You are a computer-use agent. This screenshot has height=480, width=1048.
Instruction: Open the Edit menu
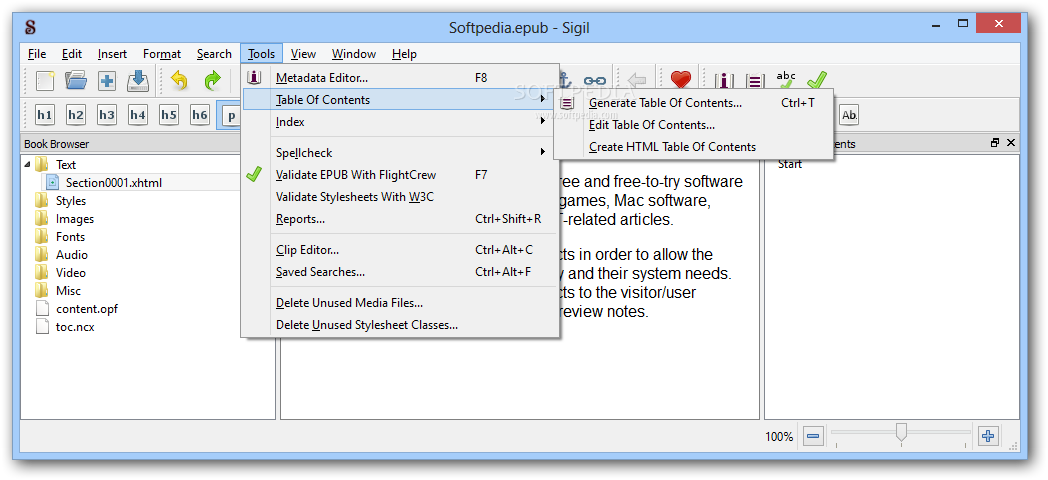click(x=72, y=53)
